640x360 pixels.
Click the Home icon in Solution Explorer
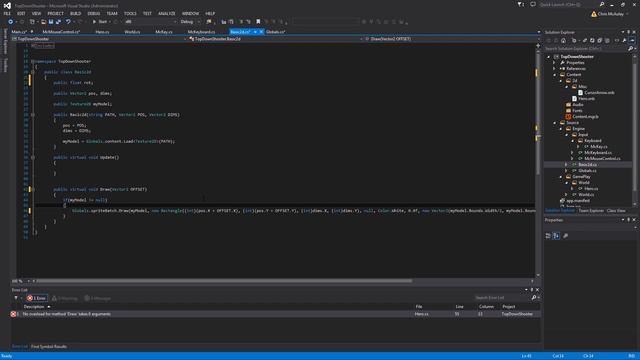(x=563, y=40)
